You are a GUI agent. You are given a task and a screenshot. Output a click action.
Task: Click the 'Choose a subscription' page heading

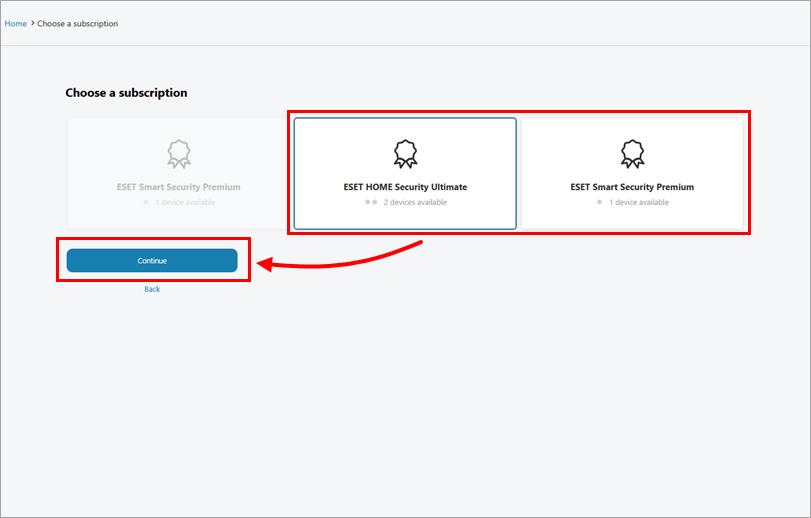click(126, 93)
